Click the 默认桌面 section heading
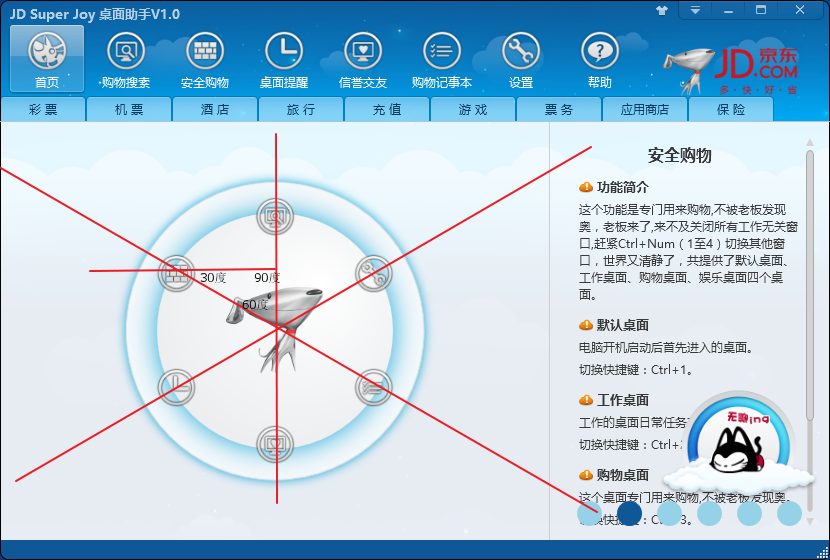Image resolution: width=830 pixels, height=560 pixels. coord(622,324)
